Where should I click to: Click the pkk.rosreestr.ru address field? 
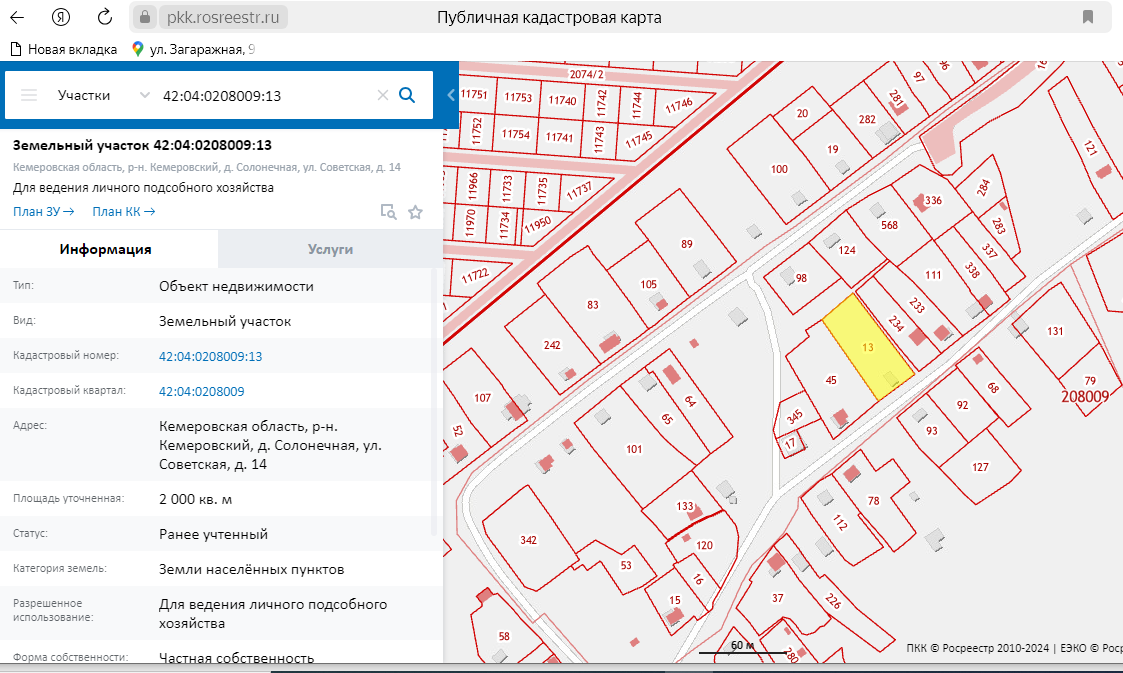pos(223,17)
